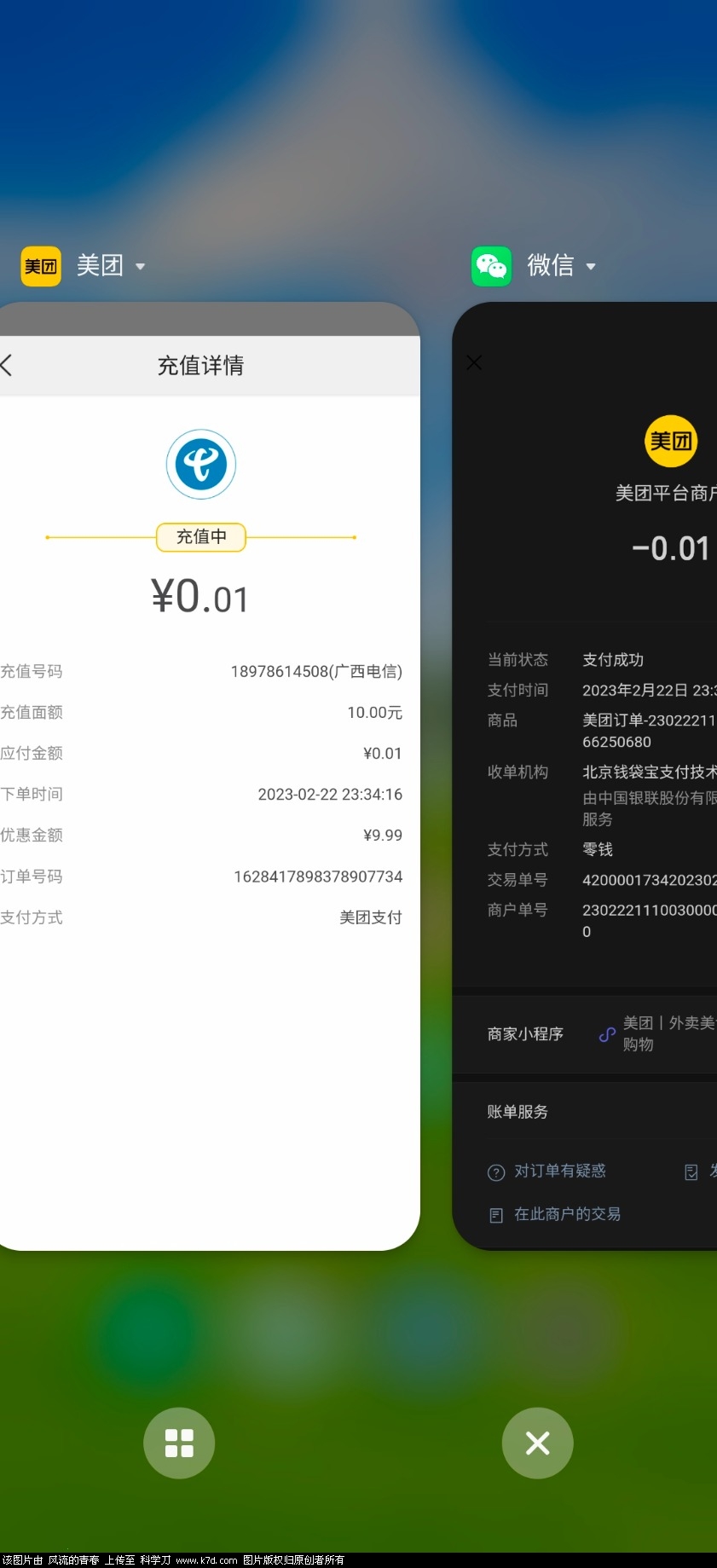This screenshot has width=717, height=1568.
Task: Tap the ¥9.99 discount amount
Action: coord(383,836)
